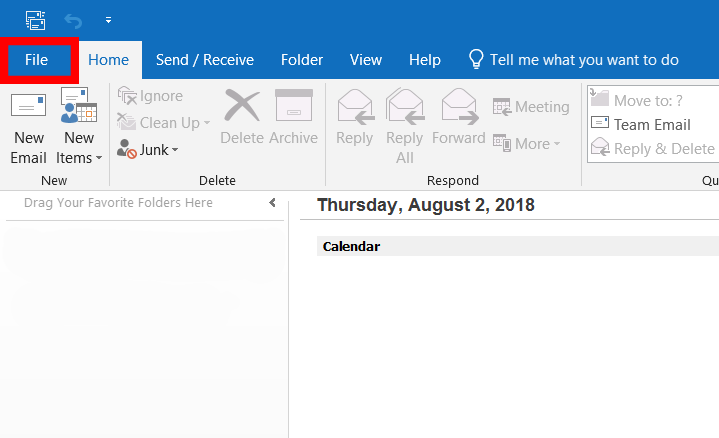Open the Folder ribbon tab
This screenshot has height=438, width=719.
click(302, 60)
